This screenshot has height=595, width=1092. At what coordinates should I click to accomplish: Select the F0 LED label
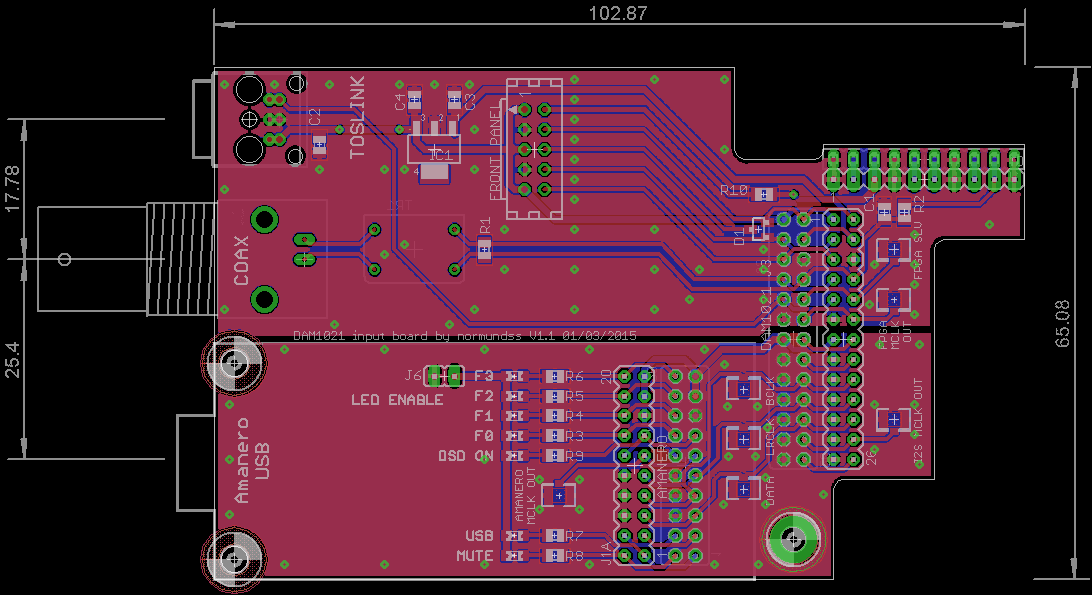coord(483,436)
